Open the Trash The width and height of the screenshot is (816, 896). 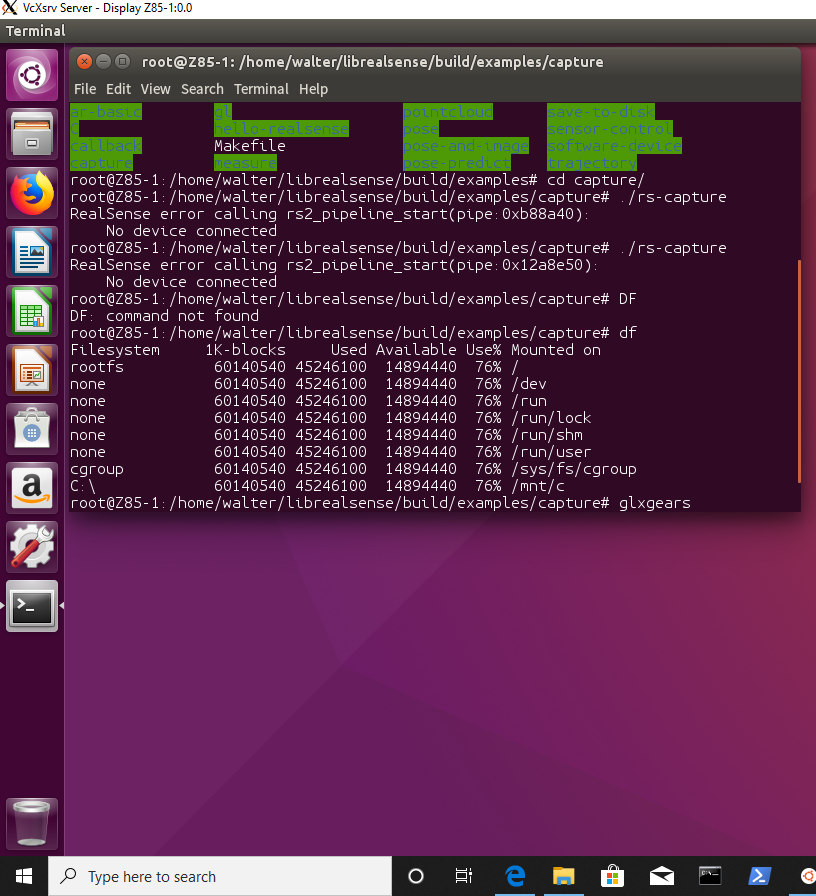point(31,823)
